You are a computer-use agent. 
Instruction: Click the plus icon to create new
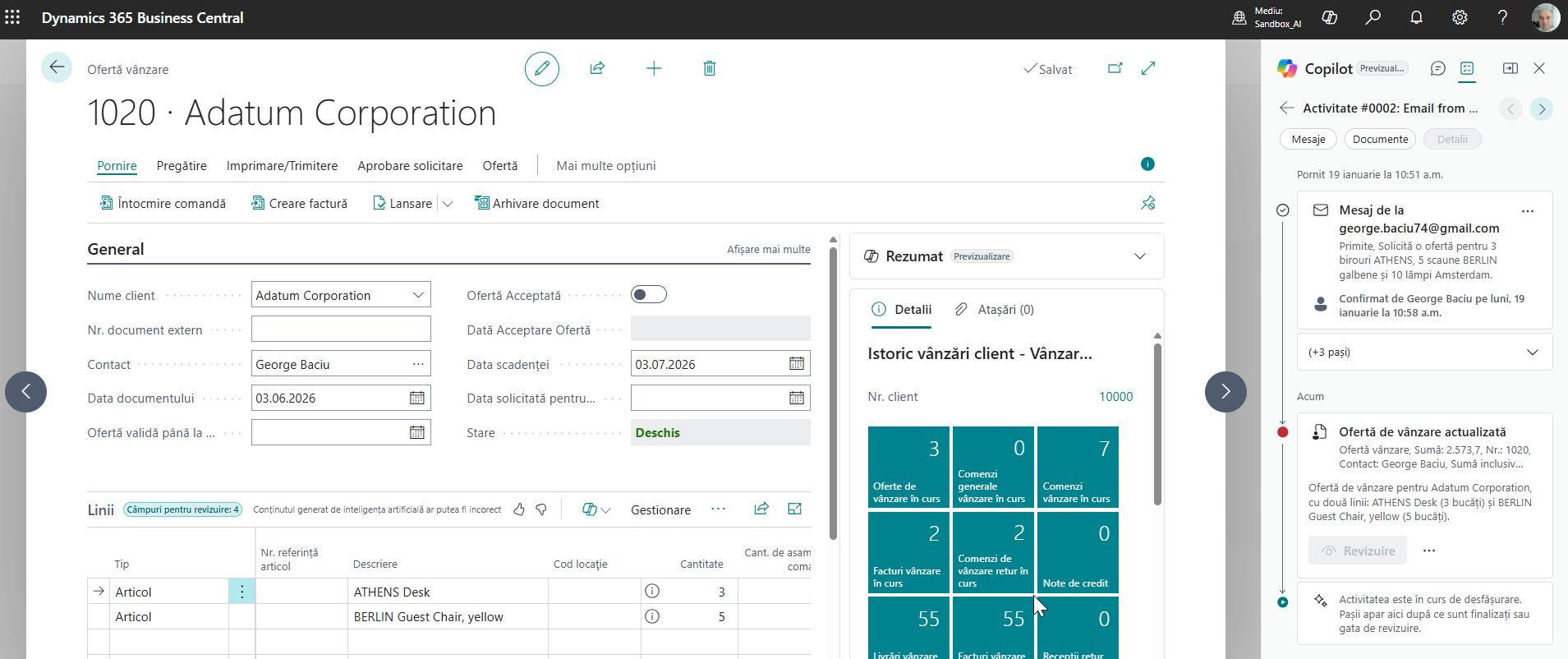coord(654,69)
